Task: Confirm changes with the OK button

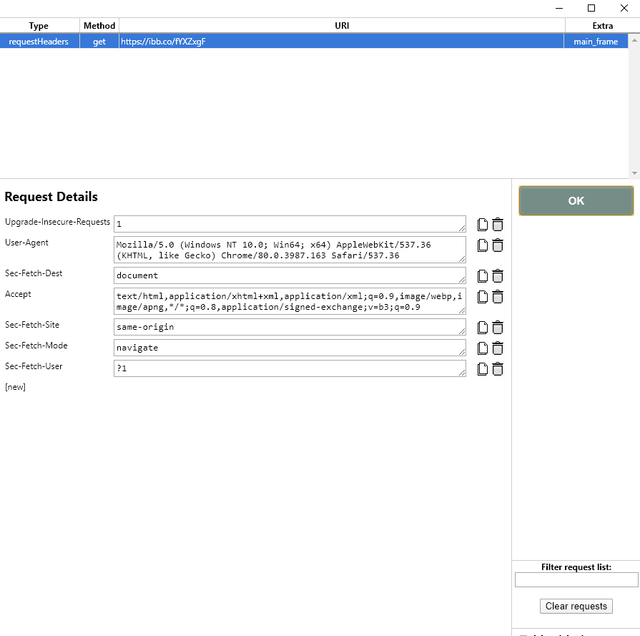Action: click(576, 201)
